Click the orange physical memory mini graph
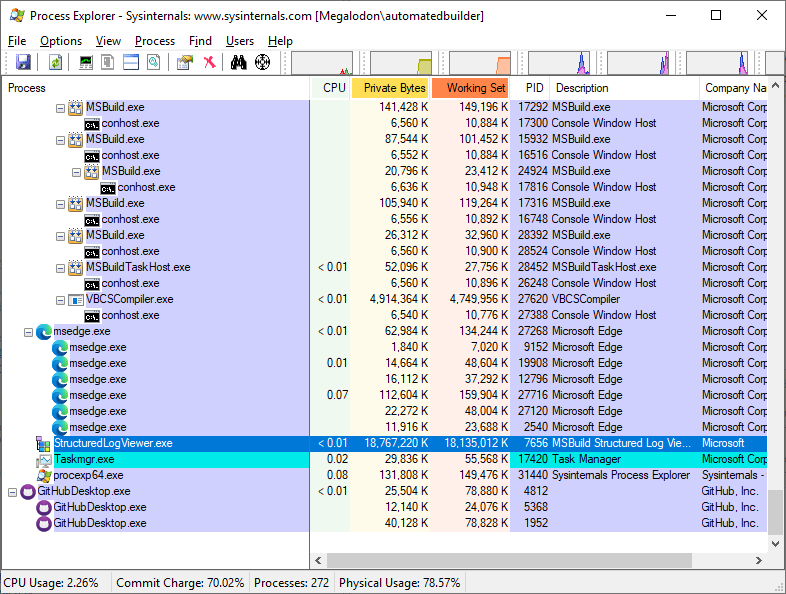The height and width of the screenshot is (594, 786). 480,63
